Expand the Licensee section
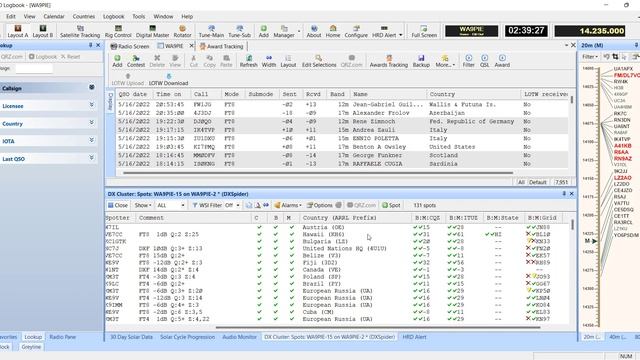The height and width of the screenshot is (360, 640). pyautogui.click(x=91, y=105)
